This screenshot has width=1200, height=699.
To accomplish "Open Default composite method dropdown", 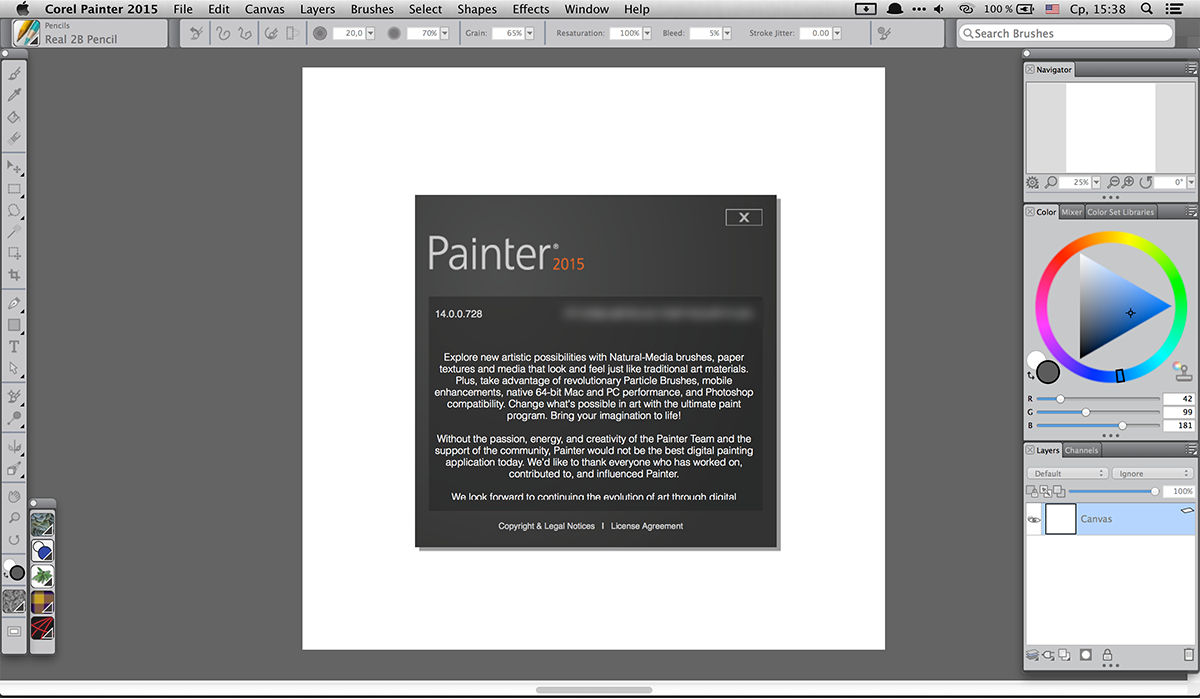I will coord(1067,473).
